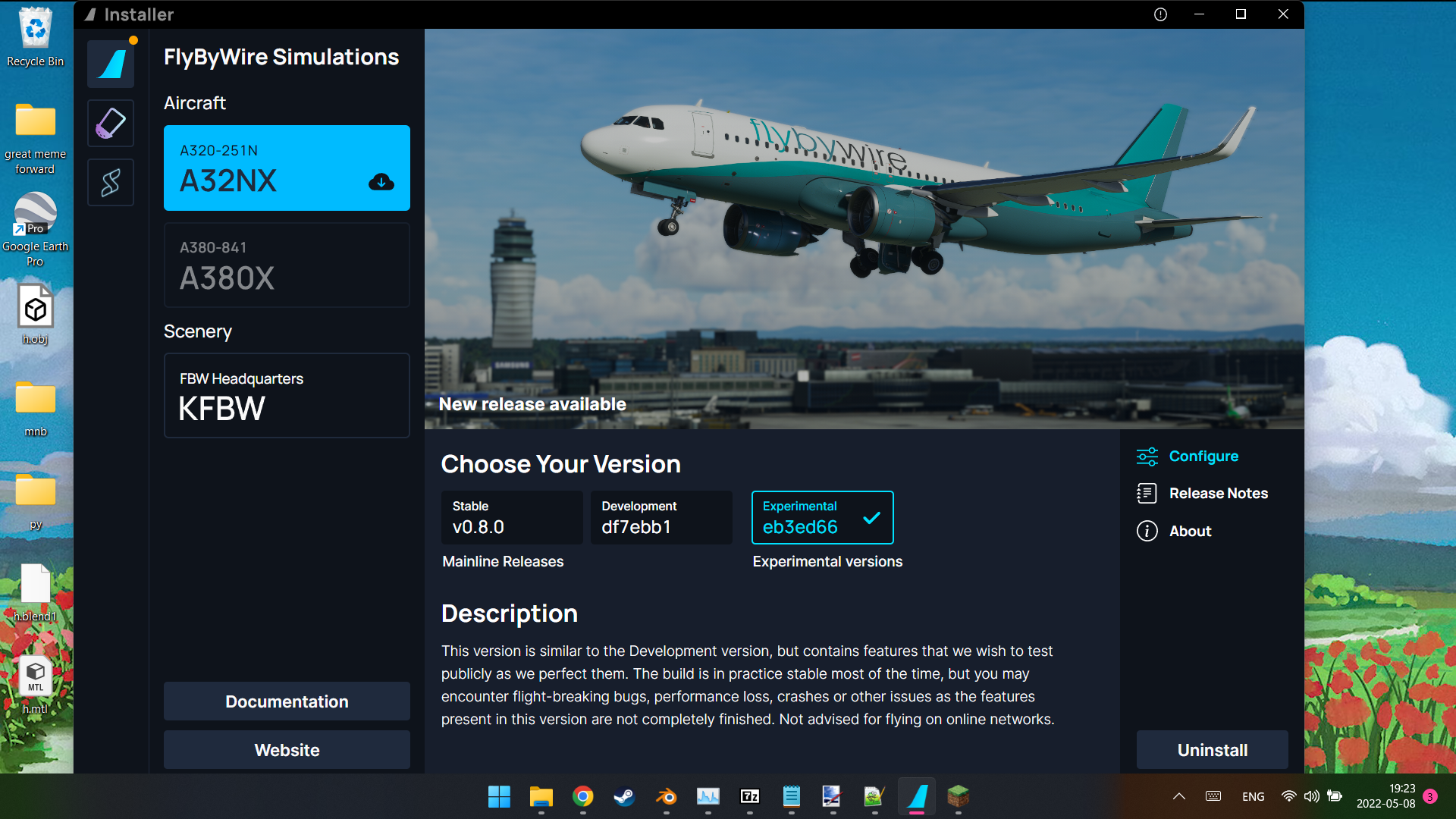Open the info icon in the title bar
This screenshot has height=819, width=1456.
[x=1160, y=14]
